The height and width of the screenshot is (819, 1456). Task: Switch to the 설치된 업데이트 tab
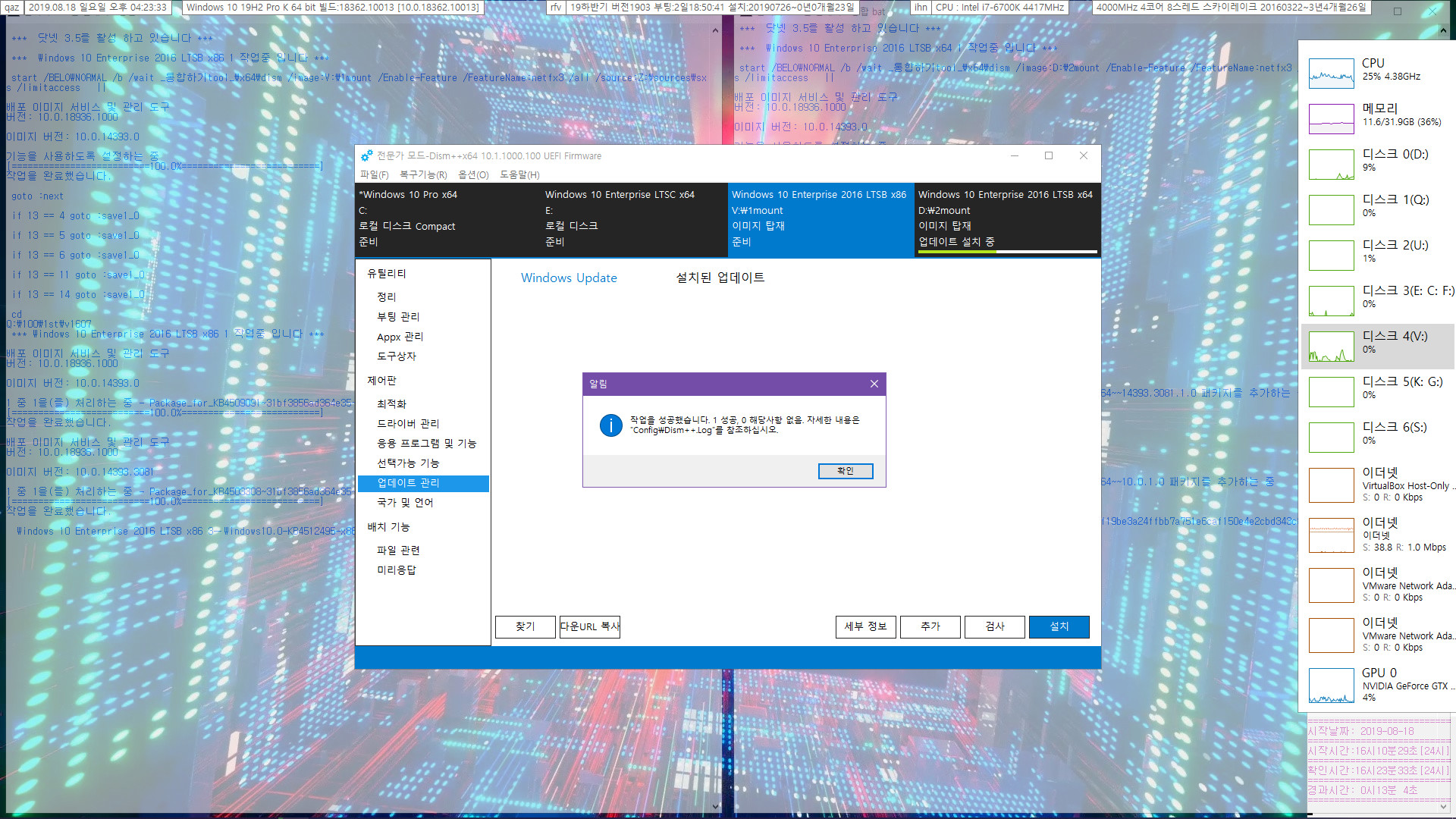(720, 278)
